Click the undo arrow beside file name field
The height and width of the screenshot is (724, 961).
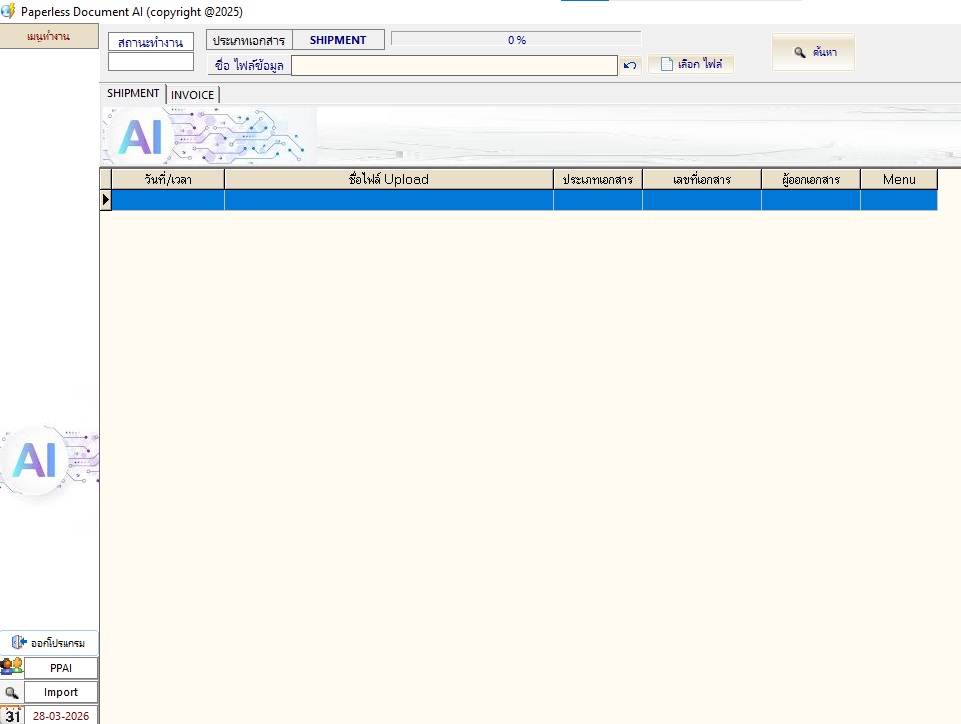tap(630, 66)
